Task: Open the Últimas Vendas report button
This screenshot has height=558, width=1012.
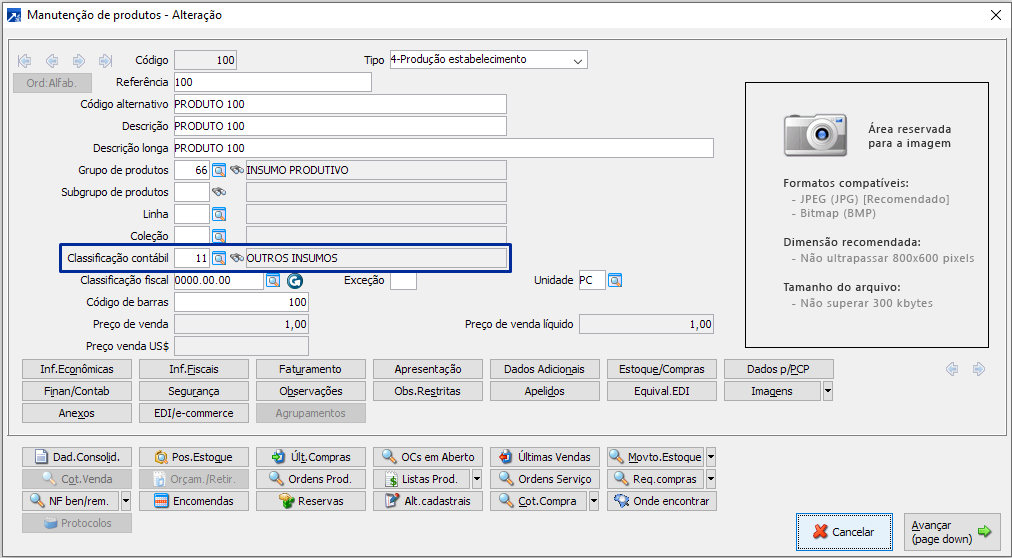Action: (x=545, y=457)
